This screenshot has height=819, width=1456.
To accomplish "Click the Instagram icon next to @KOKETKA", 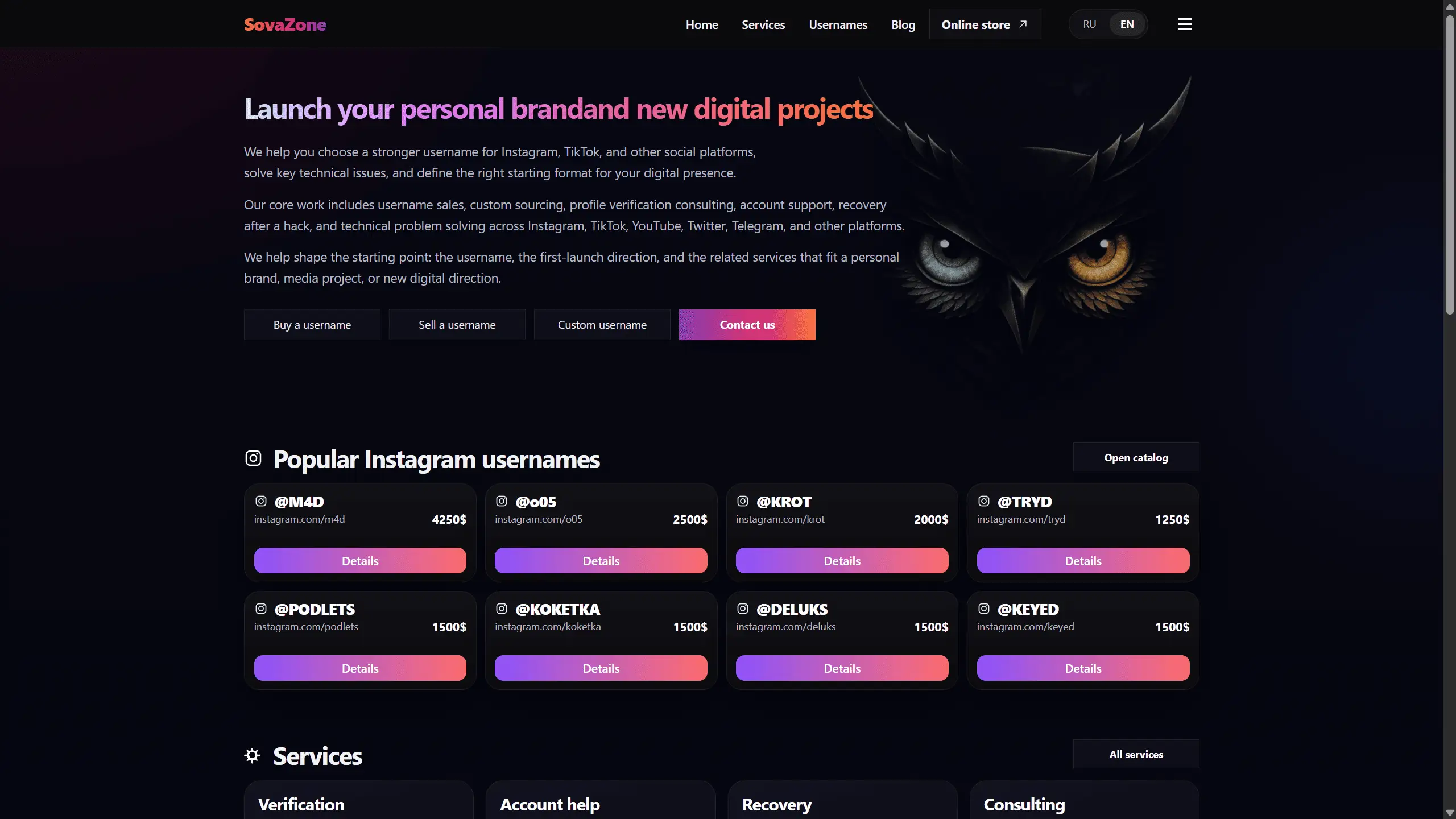I will [502, 609].
